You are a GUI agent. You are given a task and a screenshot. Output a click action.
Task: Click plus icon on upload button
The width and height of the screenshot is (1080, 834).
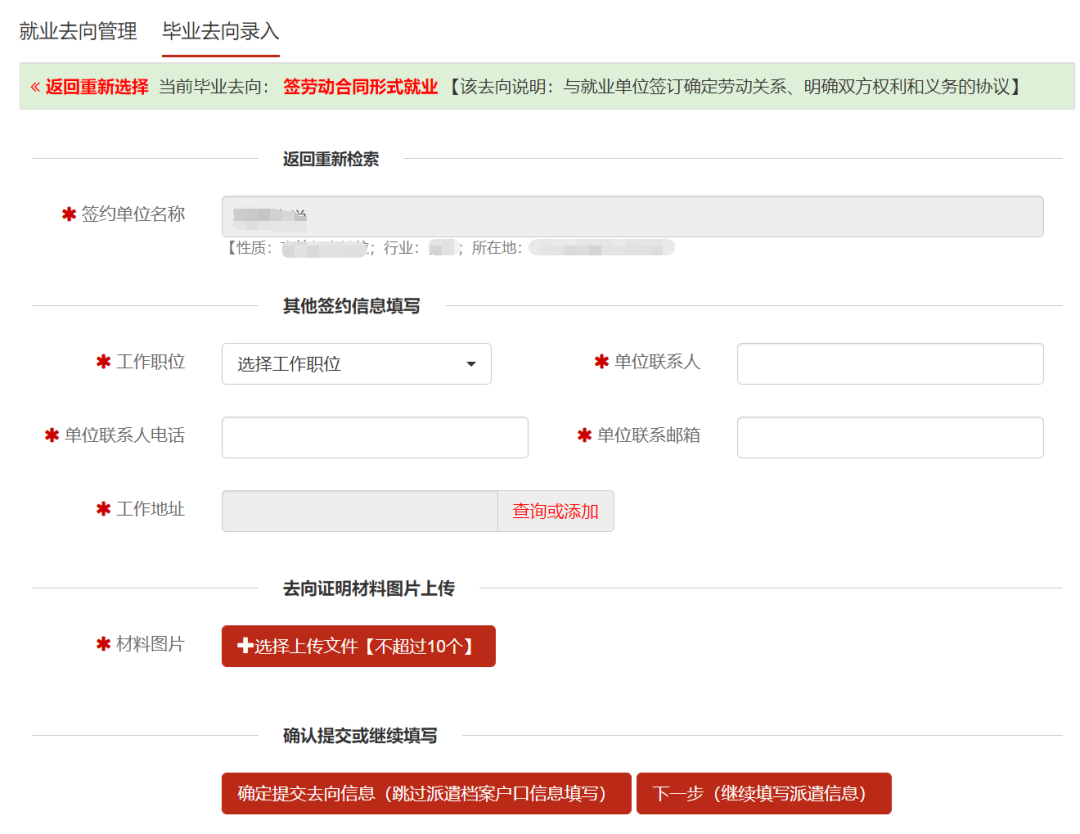tap(245, 645)
